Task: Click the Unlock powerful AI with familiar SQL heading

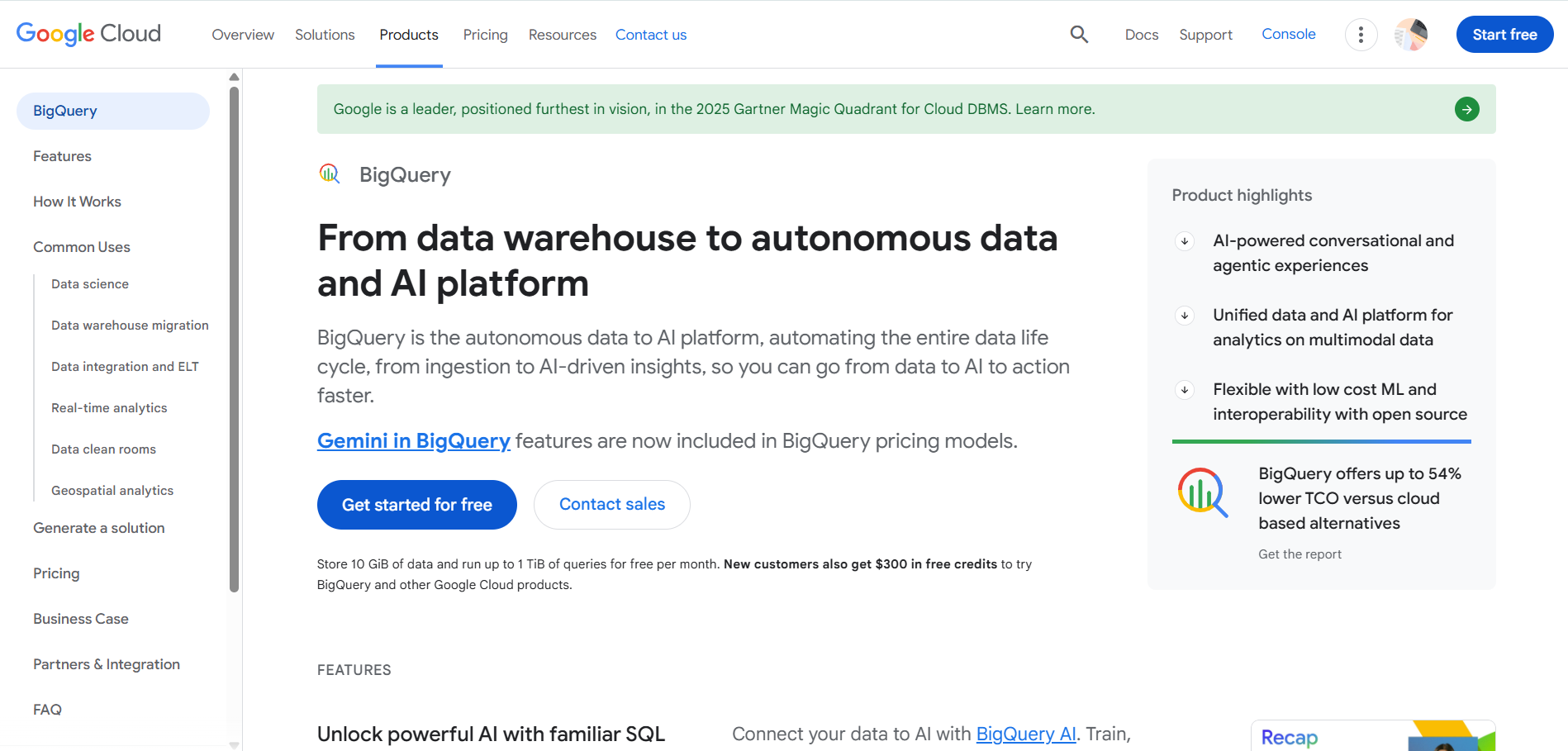Action: (491, 734)
